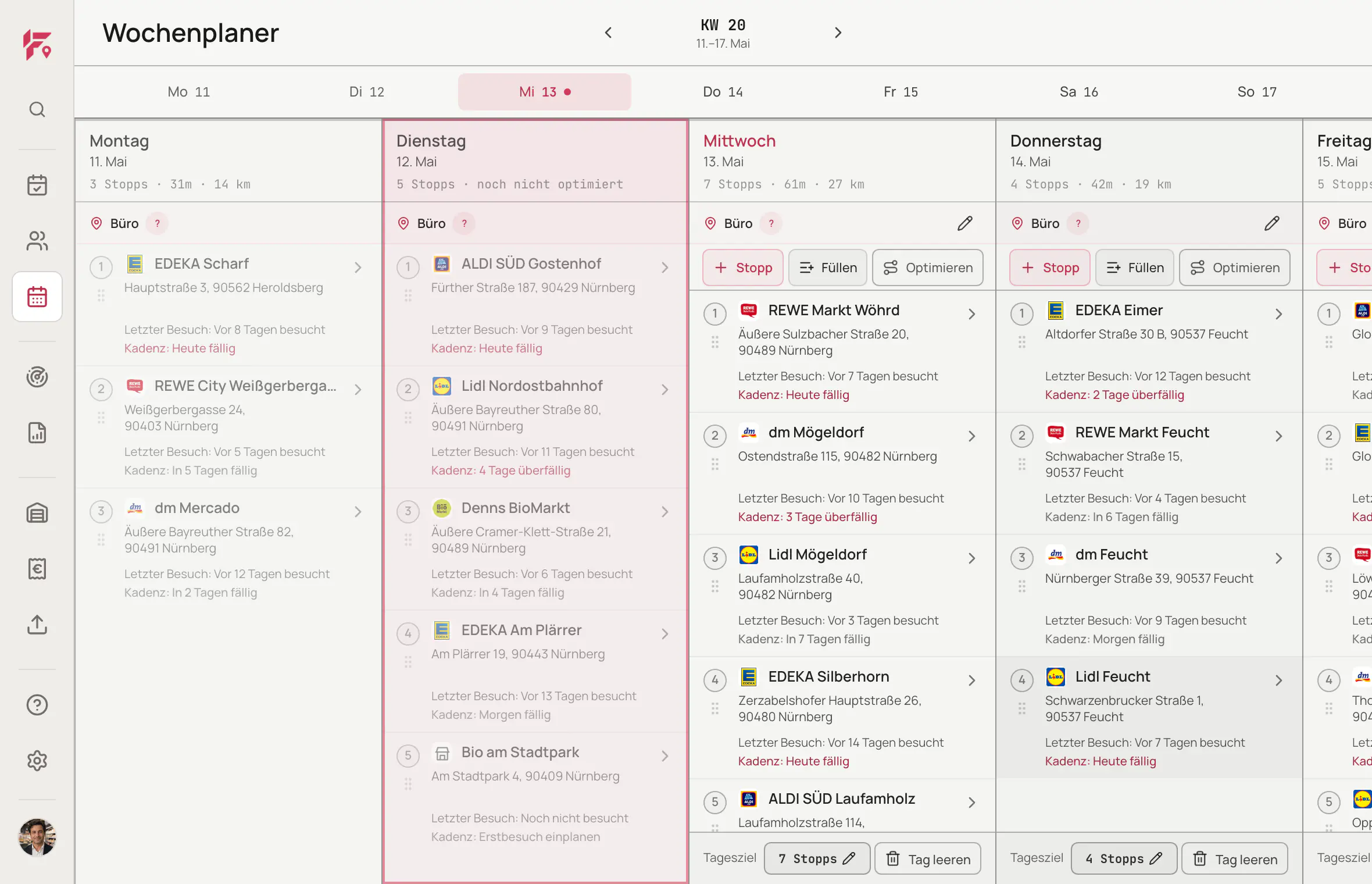This screenshot has width=1372, height=884.
Task: Click Füllen for Mittwoch
Action: click(828, 268)
